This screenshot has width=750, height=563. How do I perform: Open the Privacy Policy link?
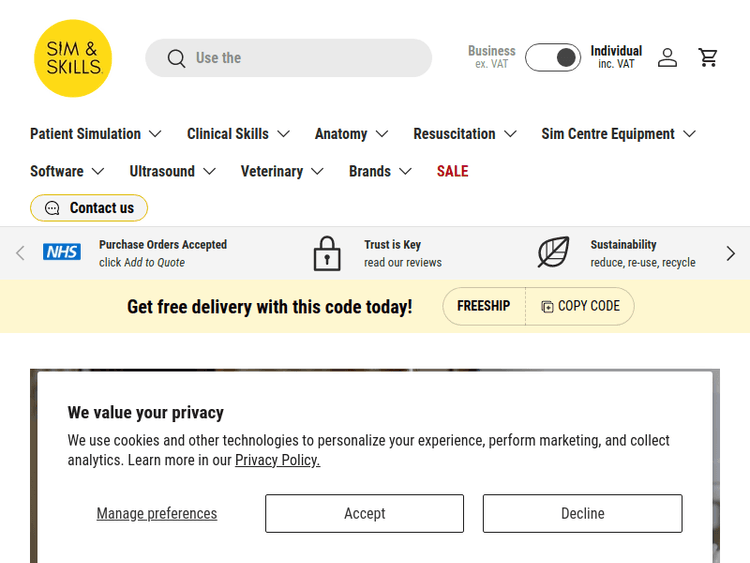tap(277, 460)
